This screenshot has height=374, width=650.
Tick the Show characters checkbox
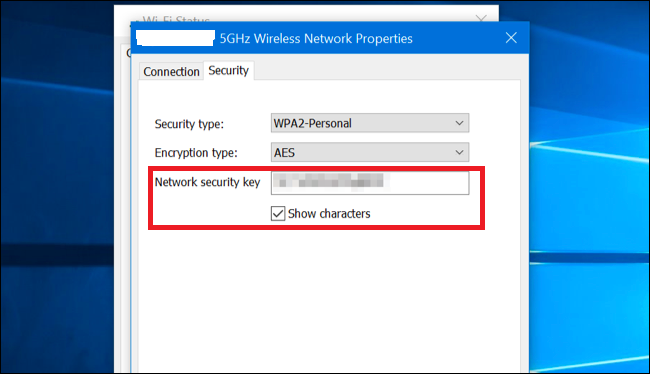point(278,214)
